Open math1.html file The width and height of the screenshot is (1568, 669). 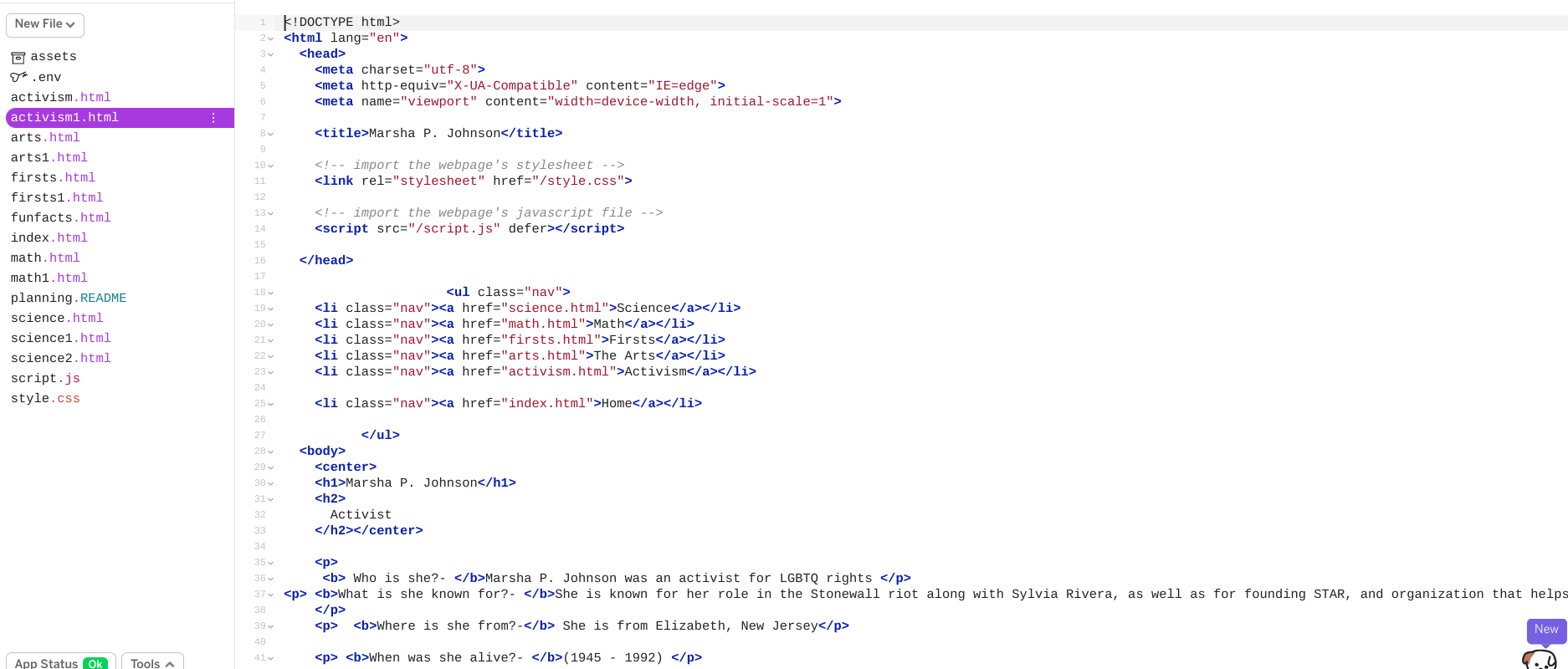point(49,278)
